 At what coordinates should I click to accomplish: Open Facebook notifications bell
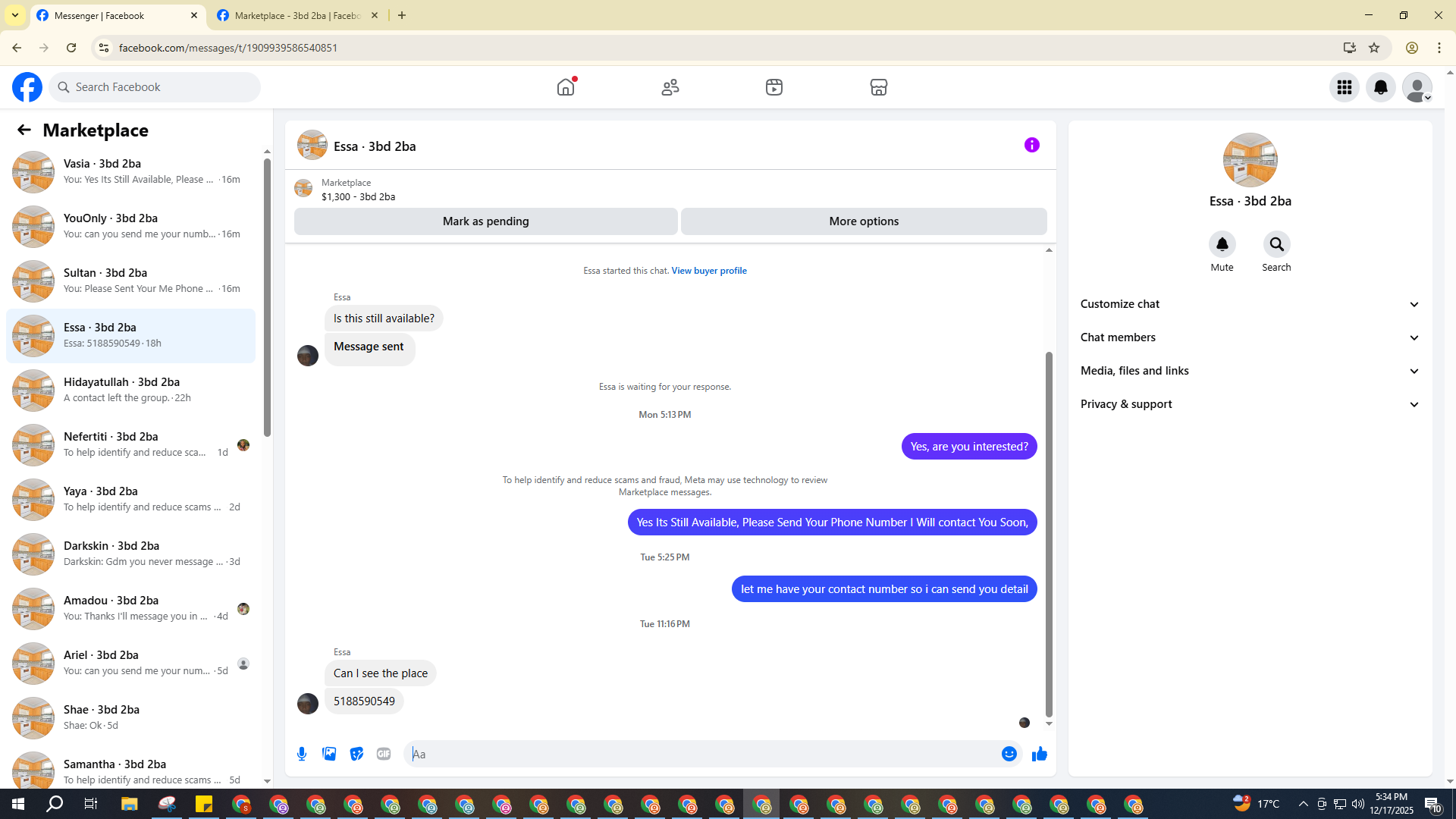(1380, 87)
